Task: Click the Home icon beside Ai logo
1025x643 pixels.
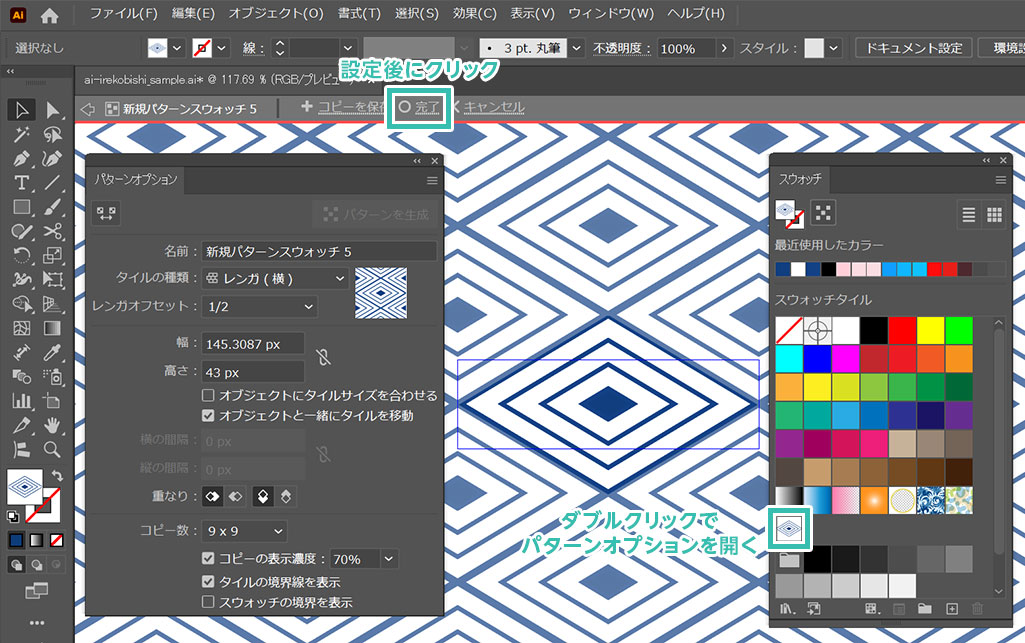Action: click(x=49, y=15)
